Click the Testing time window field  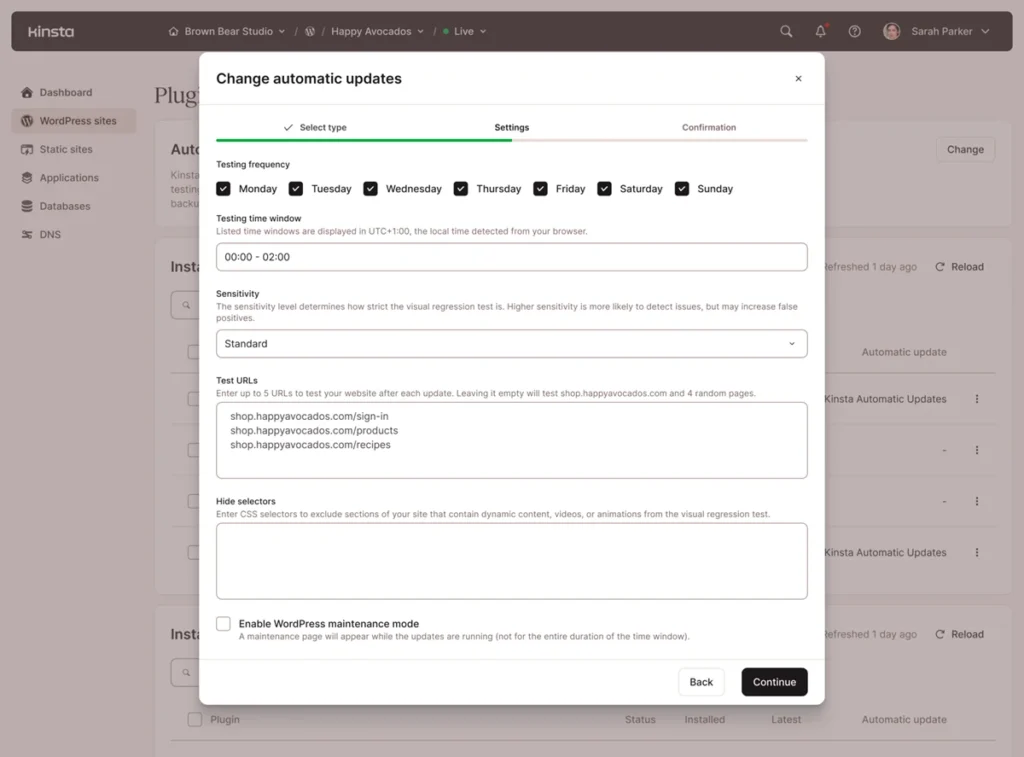coord(512,257)
